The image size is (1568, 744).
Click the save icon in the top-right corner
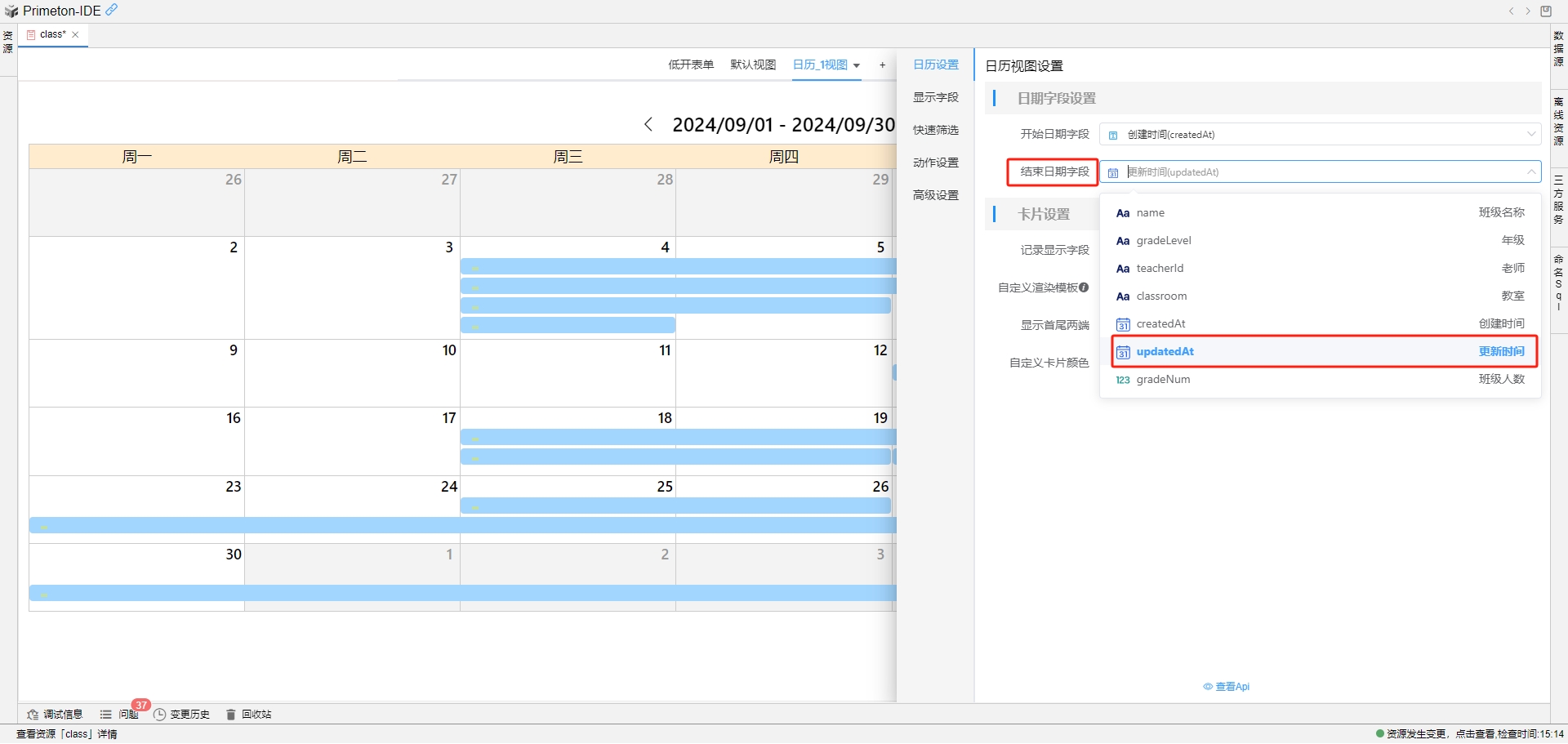1546,11
